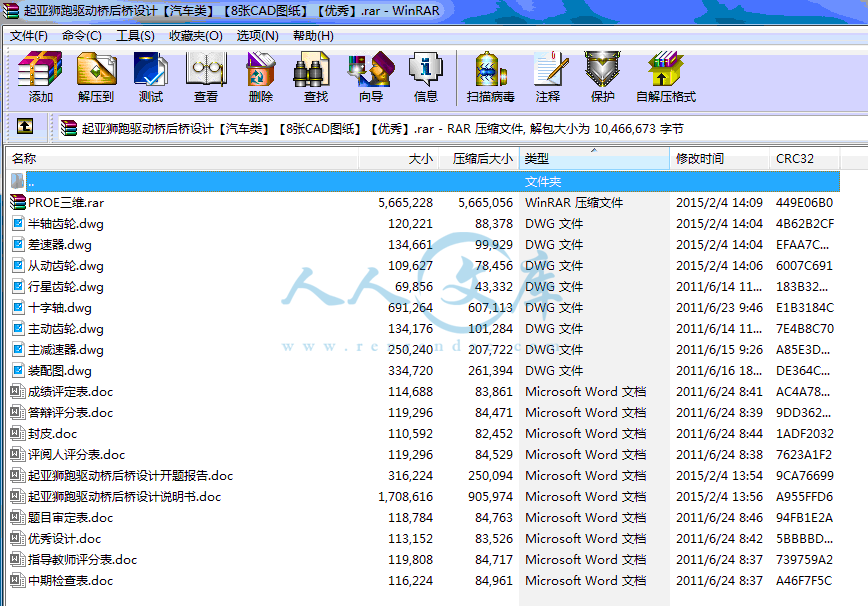Select file 主减速器.dwg
Image resolution: width=868 pixels, height=606 pixels.
tap(65, 350)
